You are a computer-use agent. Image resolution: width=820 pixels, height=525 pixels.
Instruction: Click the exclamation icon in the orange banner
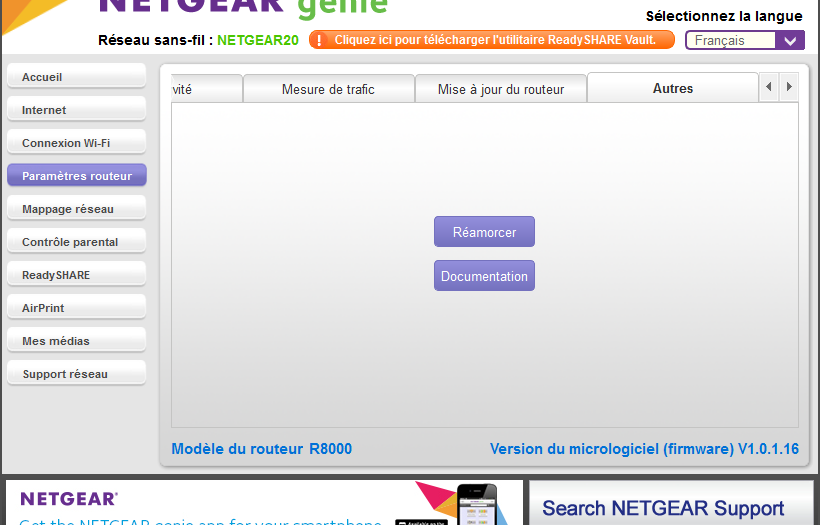[319, 40]
